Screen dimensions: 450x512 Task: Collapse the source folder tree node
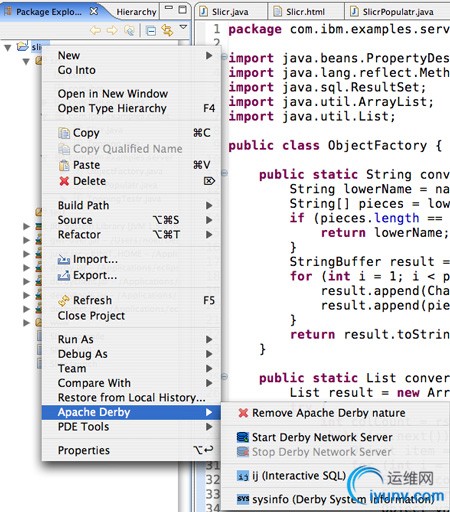click(x=26, y=62)
